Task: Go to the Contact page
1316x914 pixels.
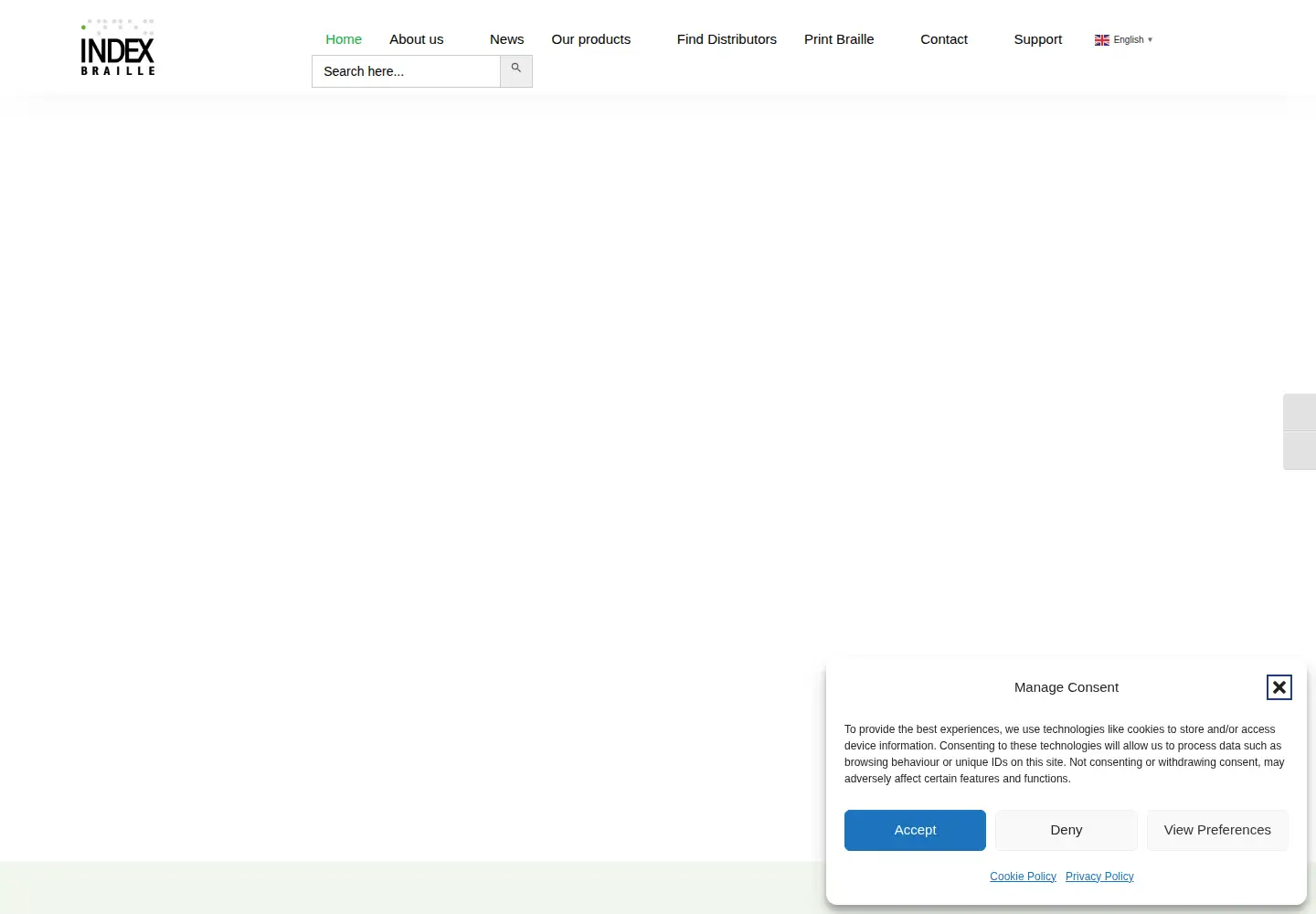Action: [944, 39]
